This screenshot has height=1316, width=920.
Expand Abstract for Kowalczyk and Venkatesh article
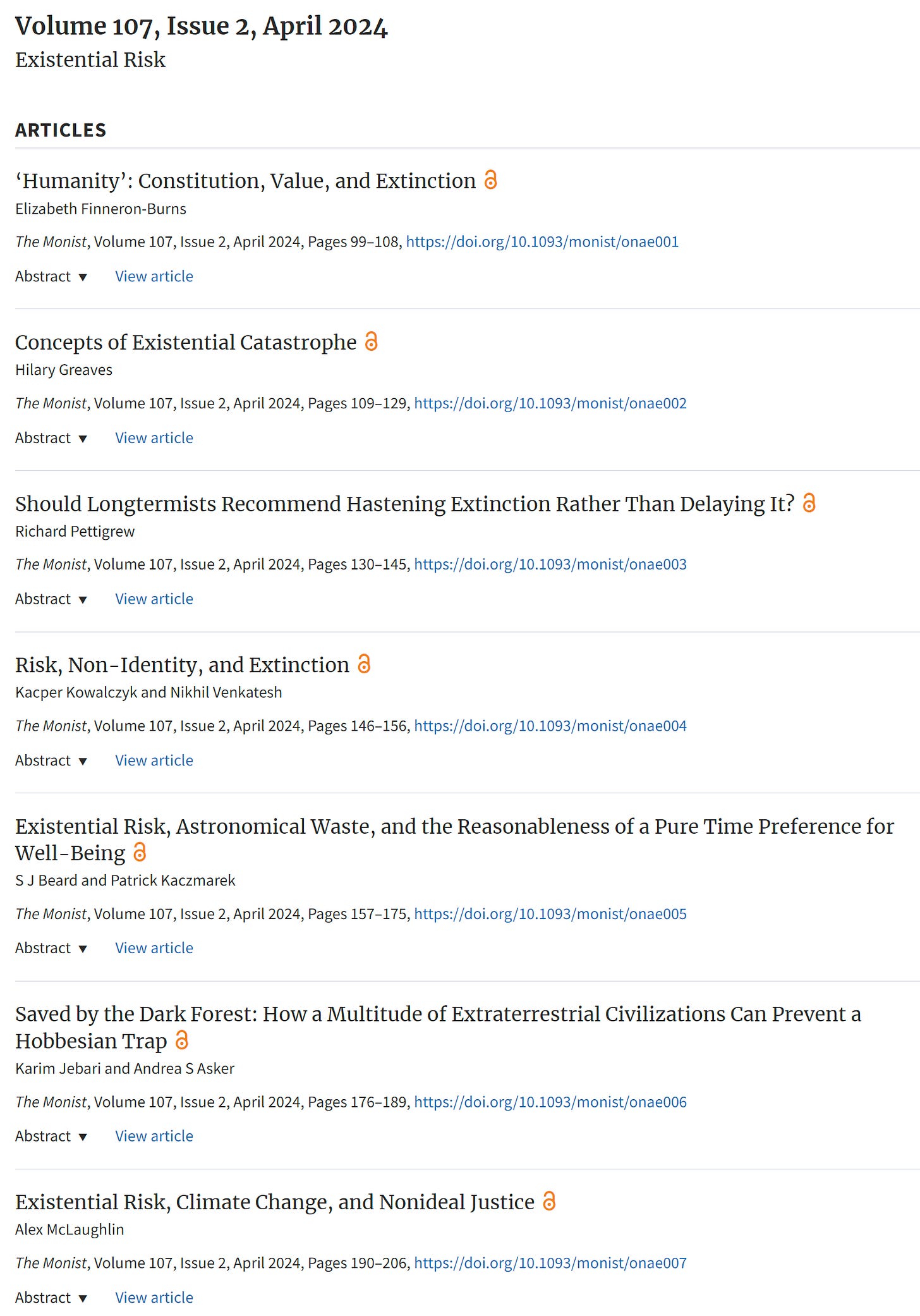tap(51, 760)
